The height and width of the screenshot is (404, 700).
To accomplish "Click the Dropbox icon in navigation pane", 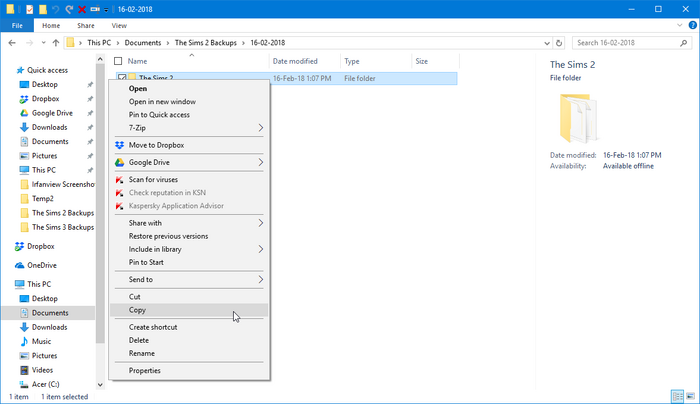I will [19, 246].
